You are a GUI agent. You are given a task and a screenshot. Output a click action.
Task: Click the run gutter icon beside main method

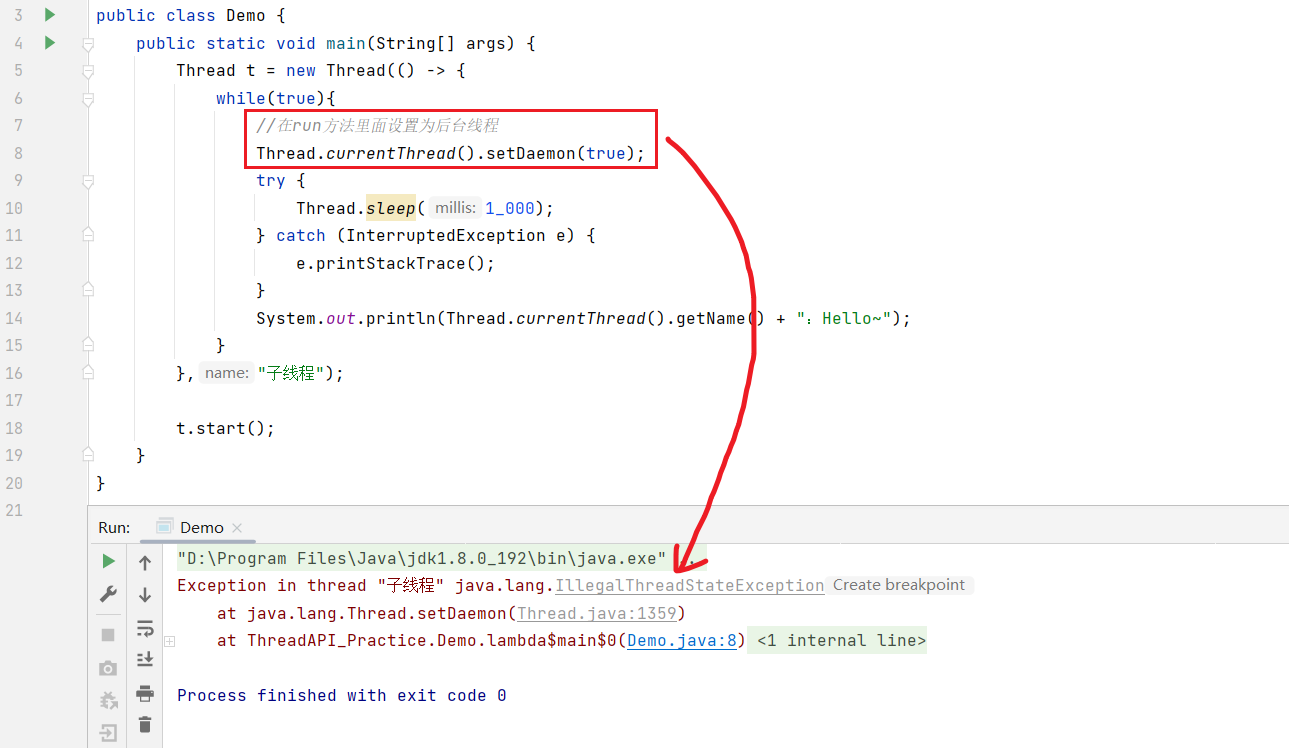[49, 43]
